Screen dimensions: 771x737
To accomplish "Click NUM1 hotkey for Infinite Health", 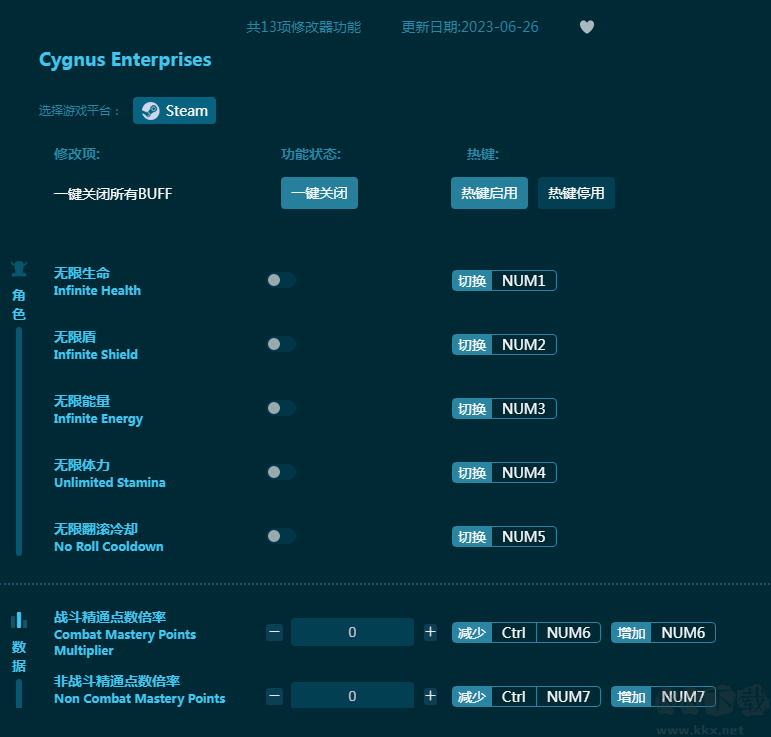I will [x=524, y=281].
